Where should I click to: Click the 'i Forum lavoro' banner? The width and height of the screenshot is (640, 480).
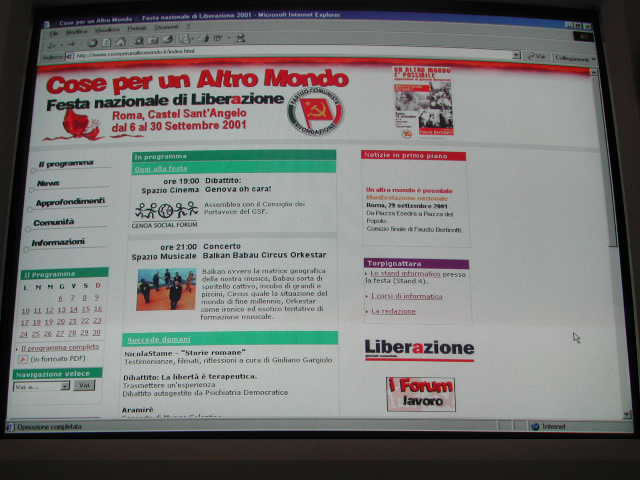pyautogui.click(x=421, y=394)
